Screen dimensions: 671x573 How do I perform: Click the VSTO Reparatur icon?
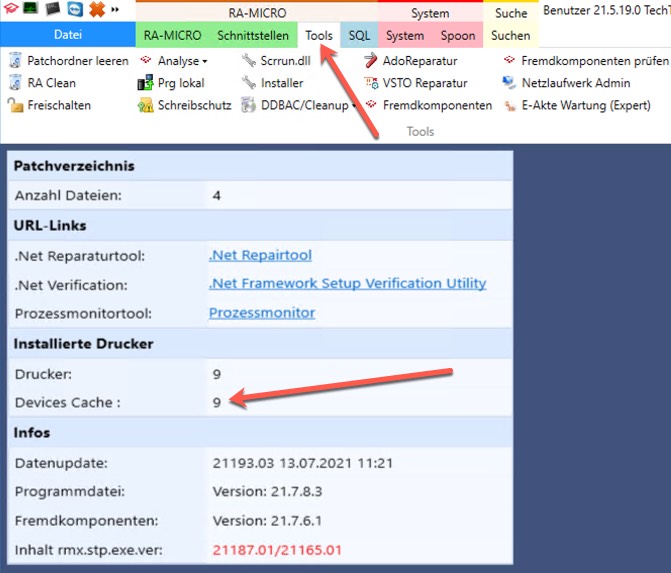click(x=371, y=82)
